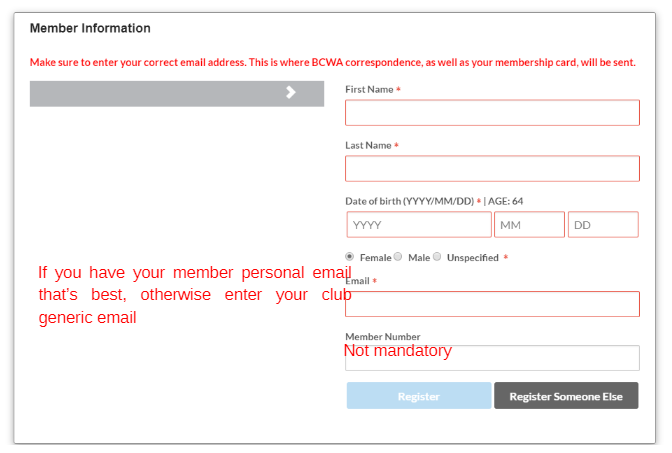Click the DD birth day field
The image size is (672, 453).
point(603,225)
